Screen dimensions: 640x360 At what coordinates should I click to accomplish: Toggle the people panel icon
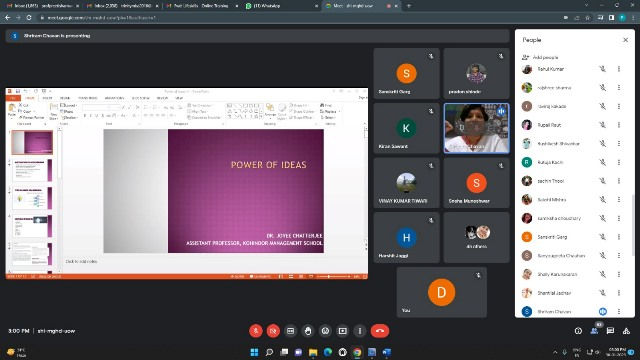click(x=594, y=331)
